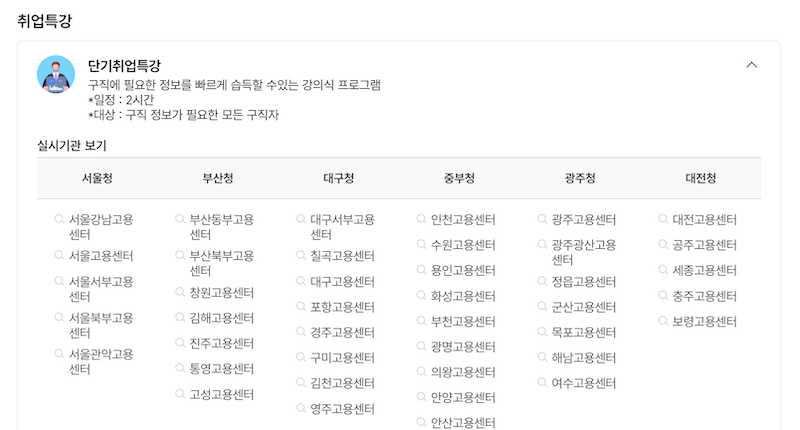Image resolution: width=800 pixels, height=430 pixels.
Task: Click search icon beside 여수고용센터
Action: (542, 383)
